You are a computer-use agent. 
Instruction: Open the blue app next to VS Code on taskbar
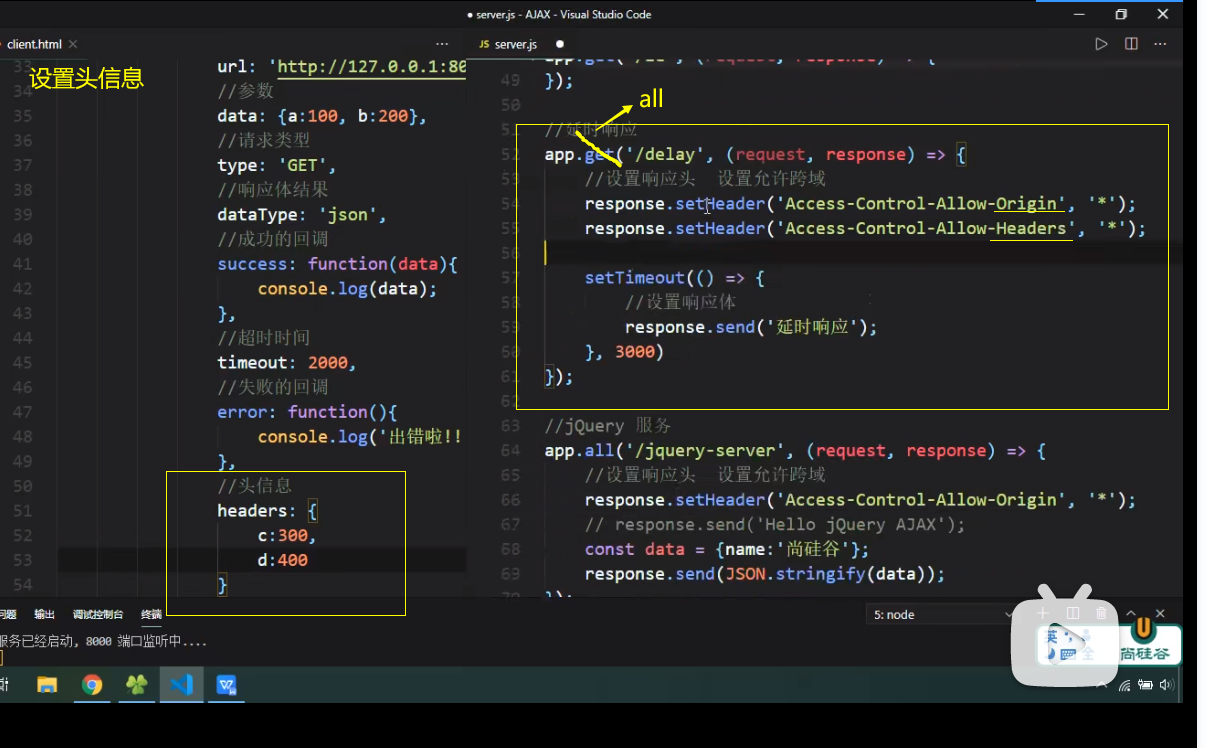(227, 685)
